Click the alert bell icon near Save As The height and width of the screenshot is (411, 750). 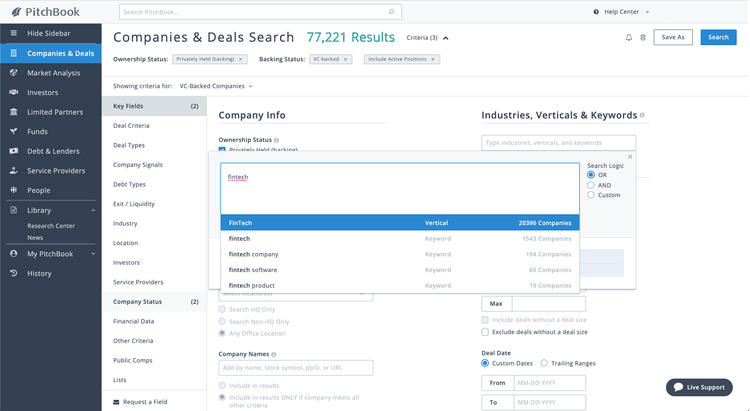pos(629,37)
